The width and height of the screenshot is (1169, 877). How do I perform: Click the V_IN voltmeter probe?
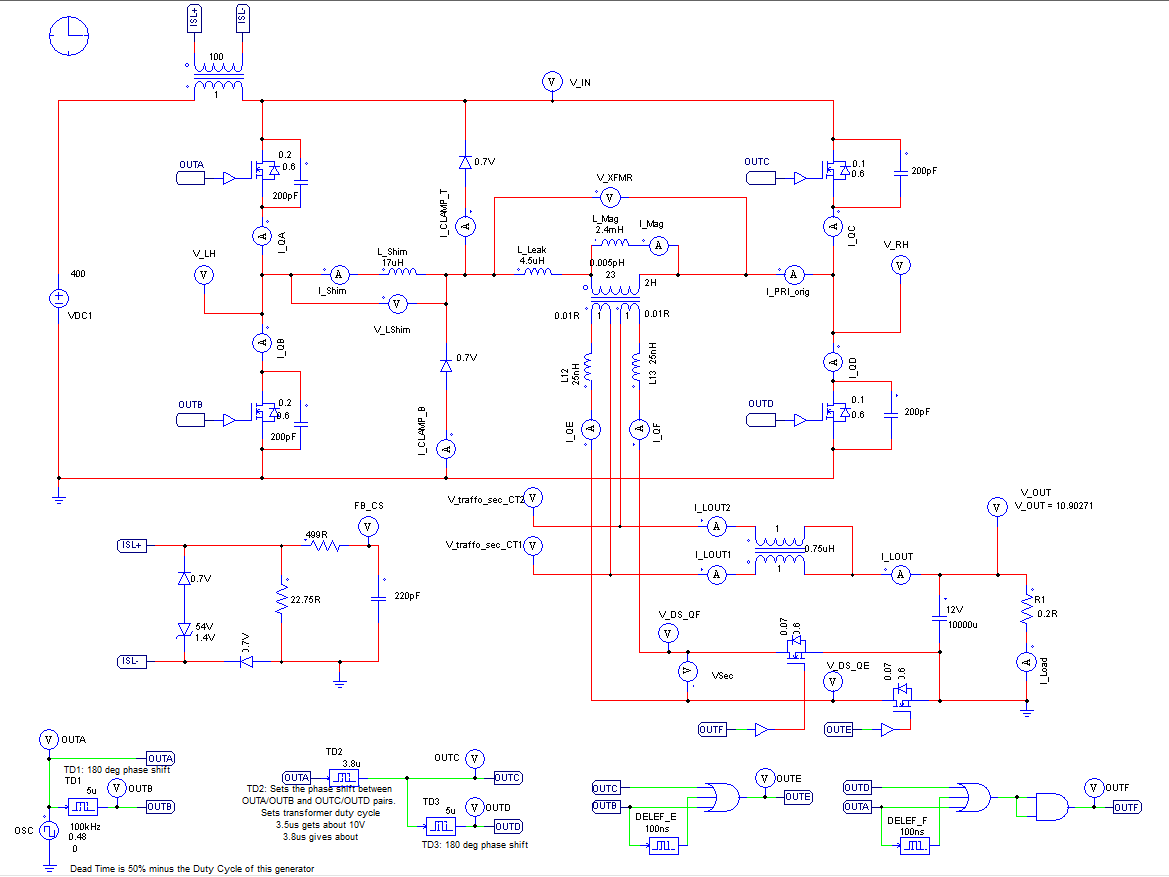point(552,82)
